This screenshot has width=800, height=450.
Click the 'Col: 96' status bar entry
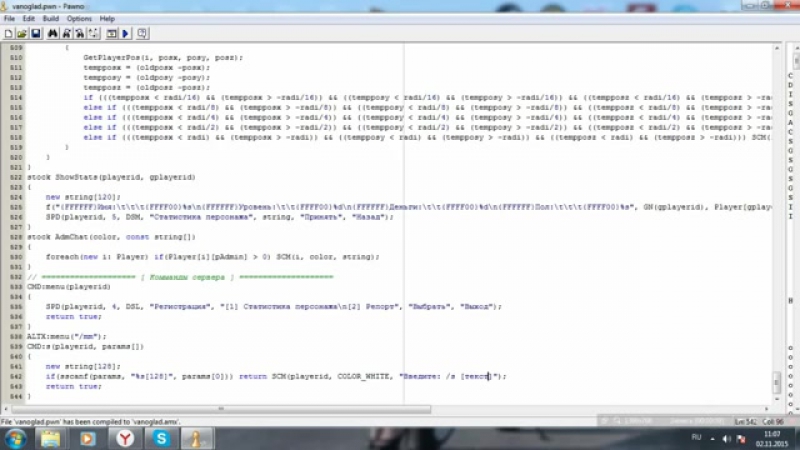(x=773, y=422)
